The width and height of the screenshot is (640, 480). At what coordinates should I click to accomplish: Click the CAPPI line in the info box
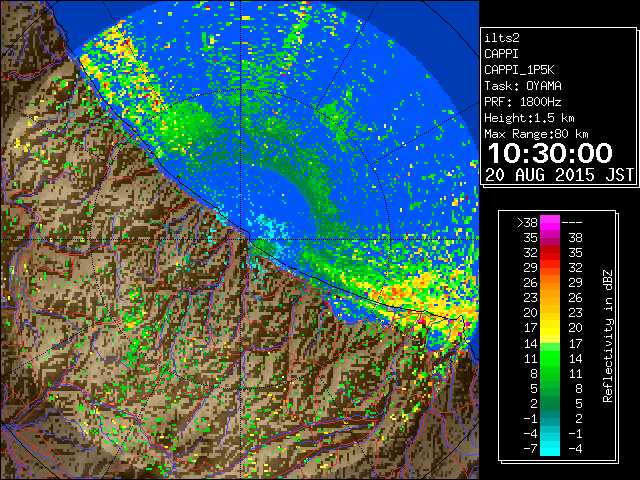pyautogui.click(x=501, y=54)
